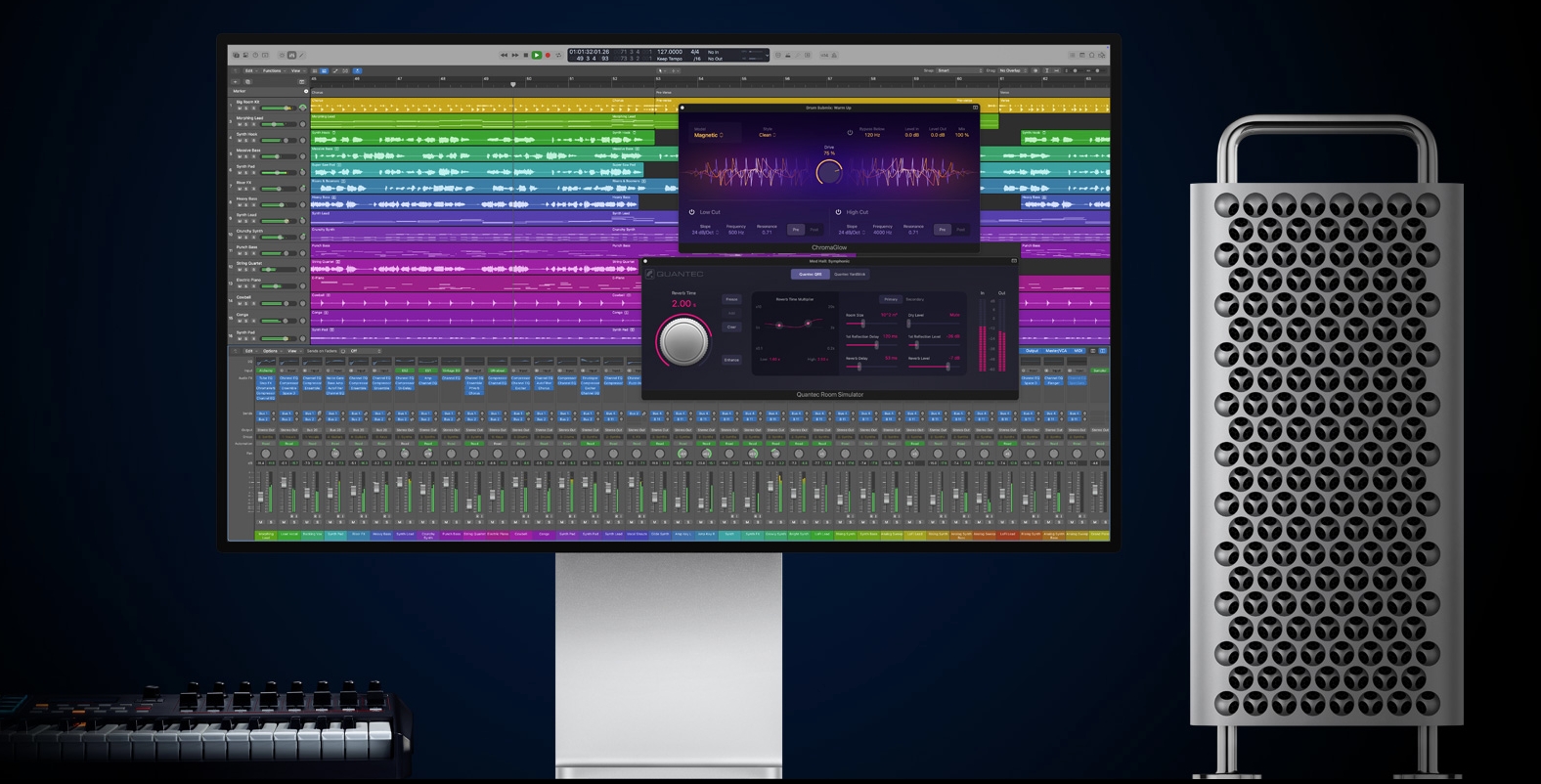
Task: Mute the Big Room Kit track
Action: (240, 108)
